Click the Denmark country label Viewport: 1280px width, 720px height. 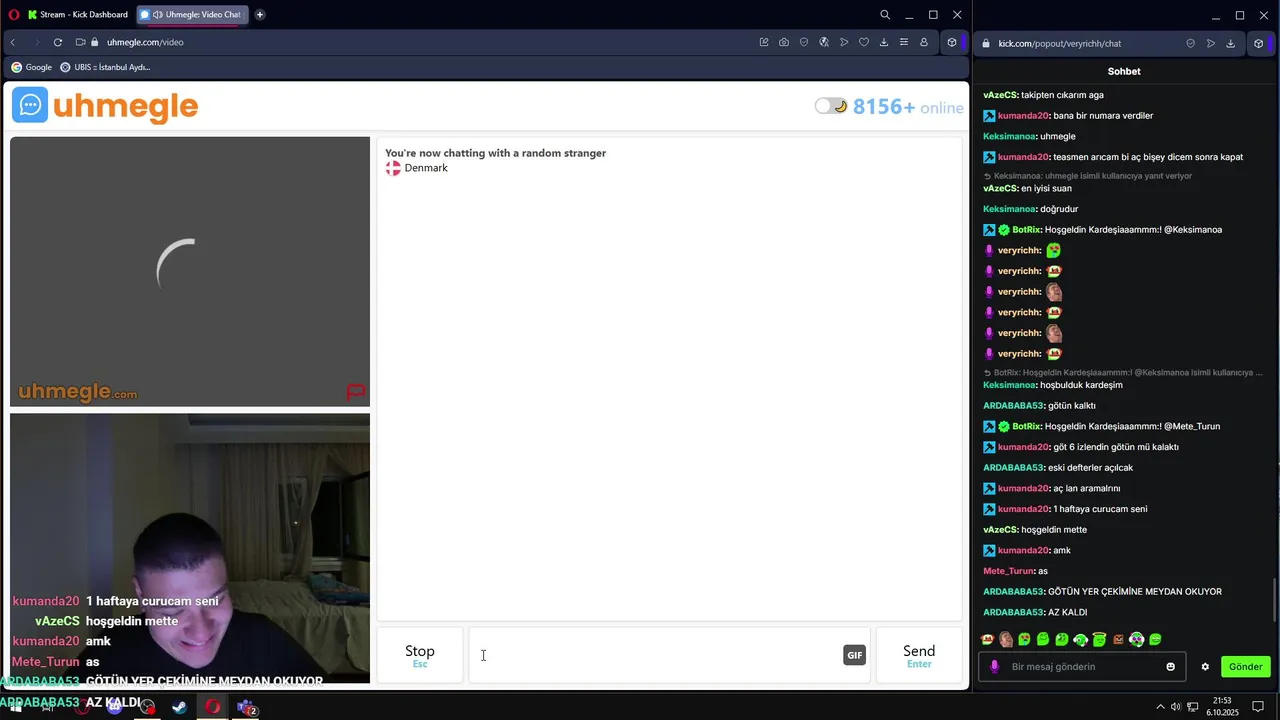coord(426,168)
